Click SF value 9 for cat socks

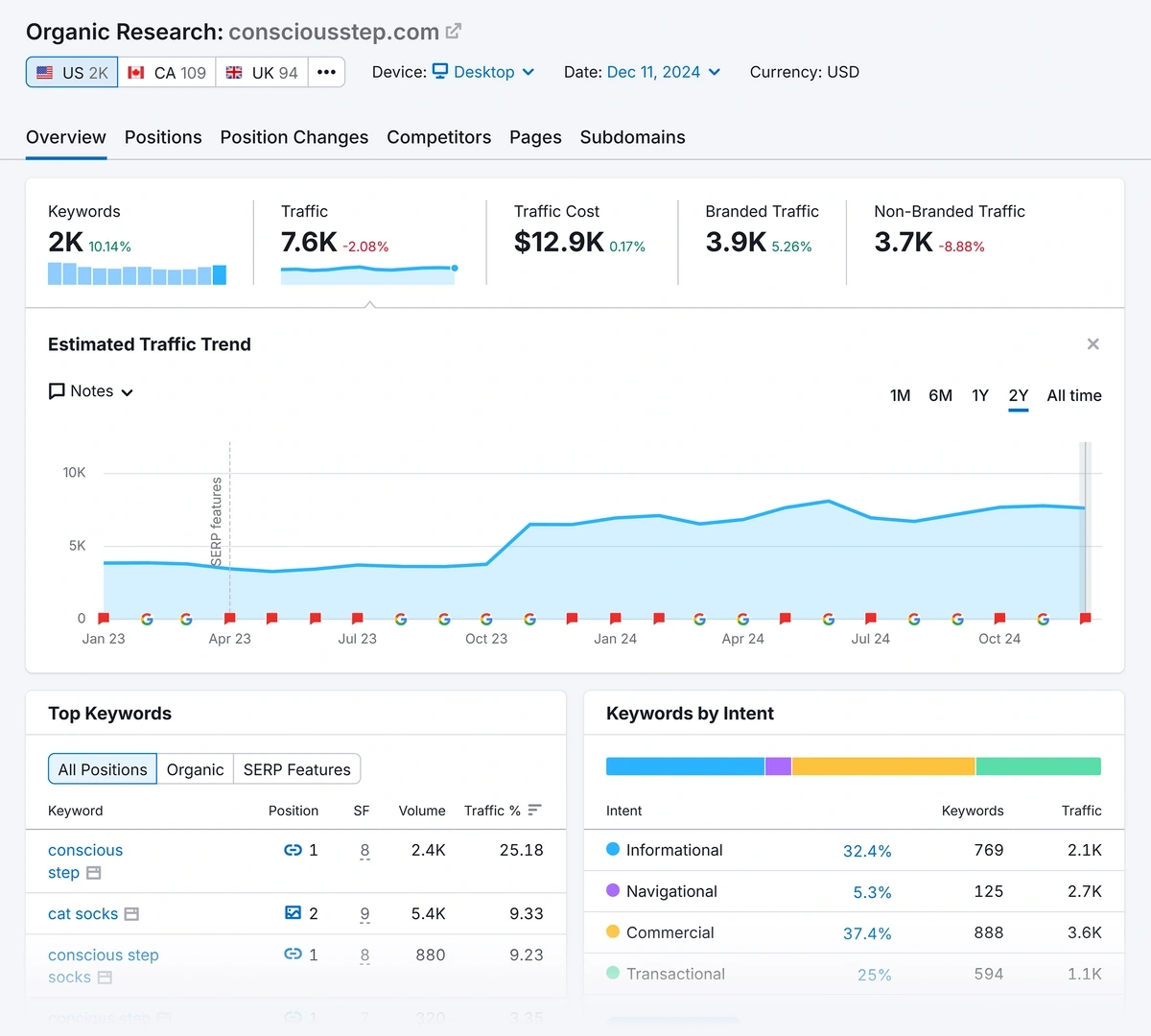click(364, 915)
